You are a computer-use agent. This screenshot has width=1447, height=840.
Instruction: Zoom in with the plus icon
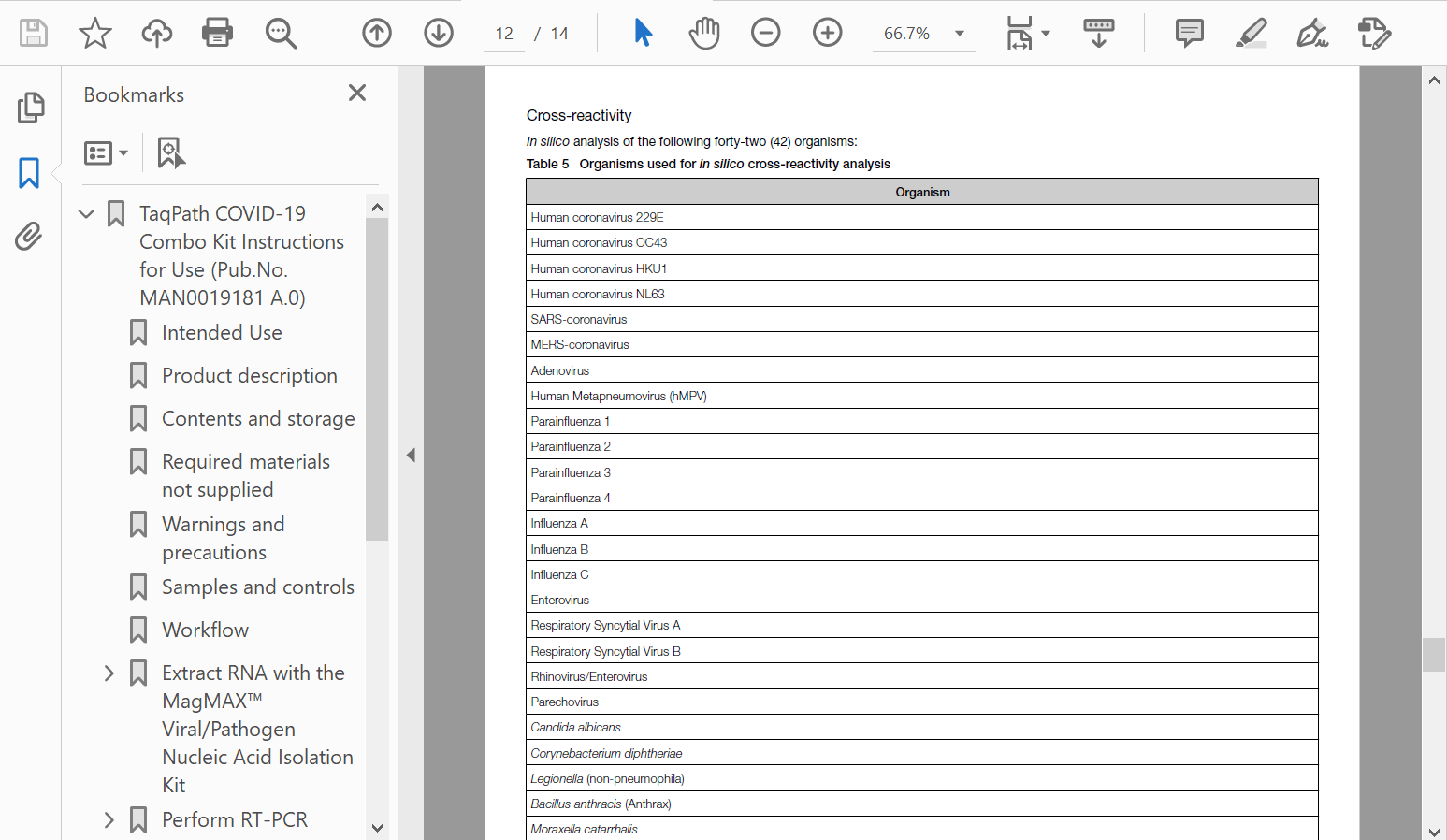coord(828,33)
